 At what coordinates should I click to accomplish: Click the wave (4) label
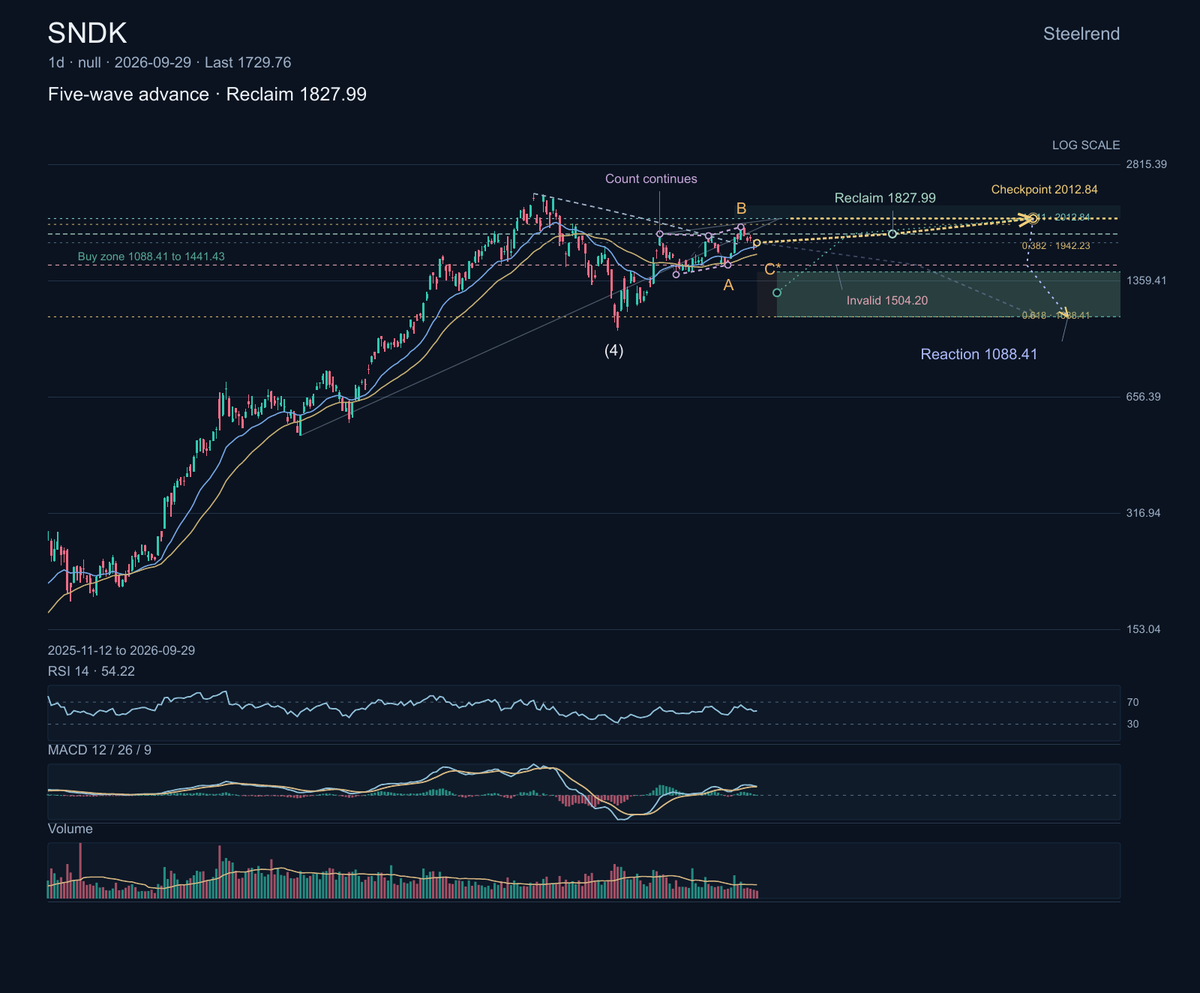tap(614, 351)
